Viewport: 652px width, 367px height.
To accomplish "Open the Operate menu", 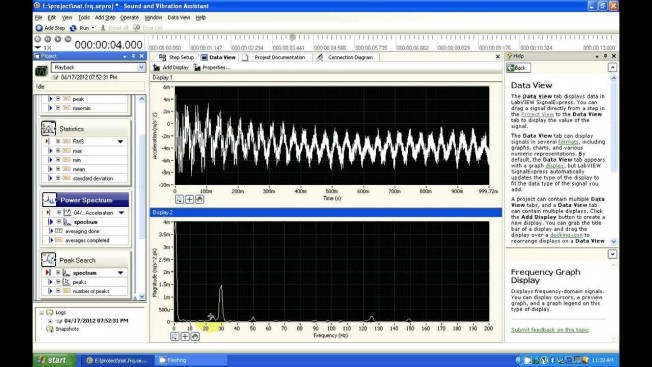I will (129, 17).
